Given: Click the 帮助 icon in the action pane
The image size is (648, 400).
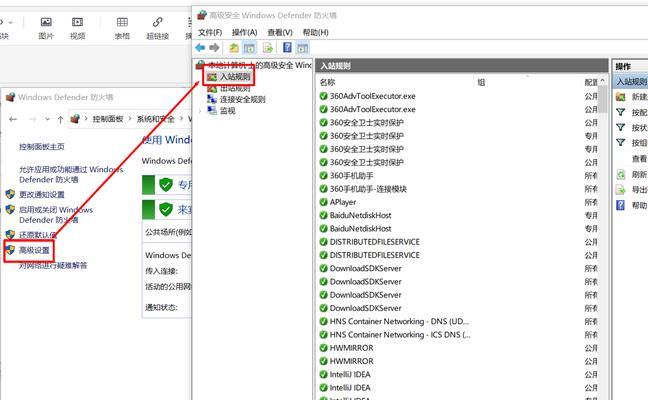Looking at the screenshot, I should (620, 205).
